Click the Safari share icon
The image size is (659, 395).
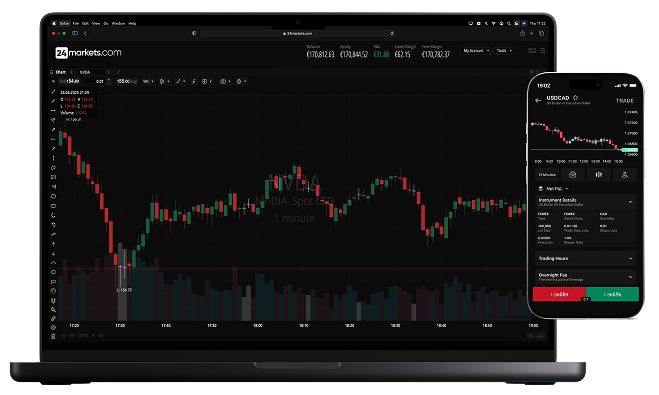tap(522, 33)
